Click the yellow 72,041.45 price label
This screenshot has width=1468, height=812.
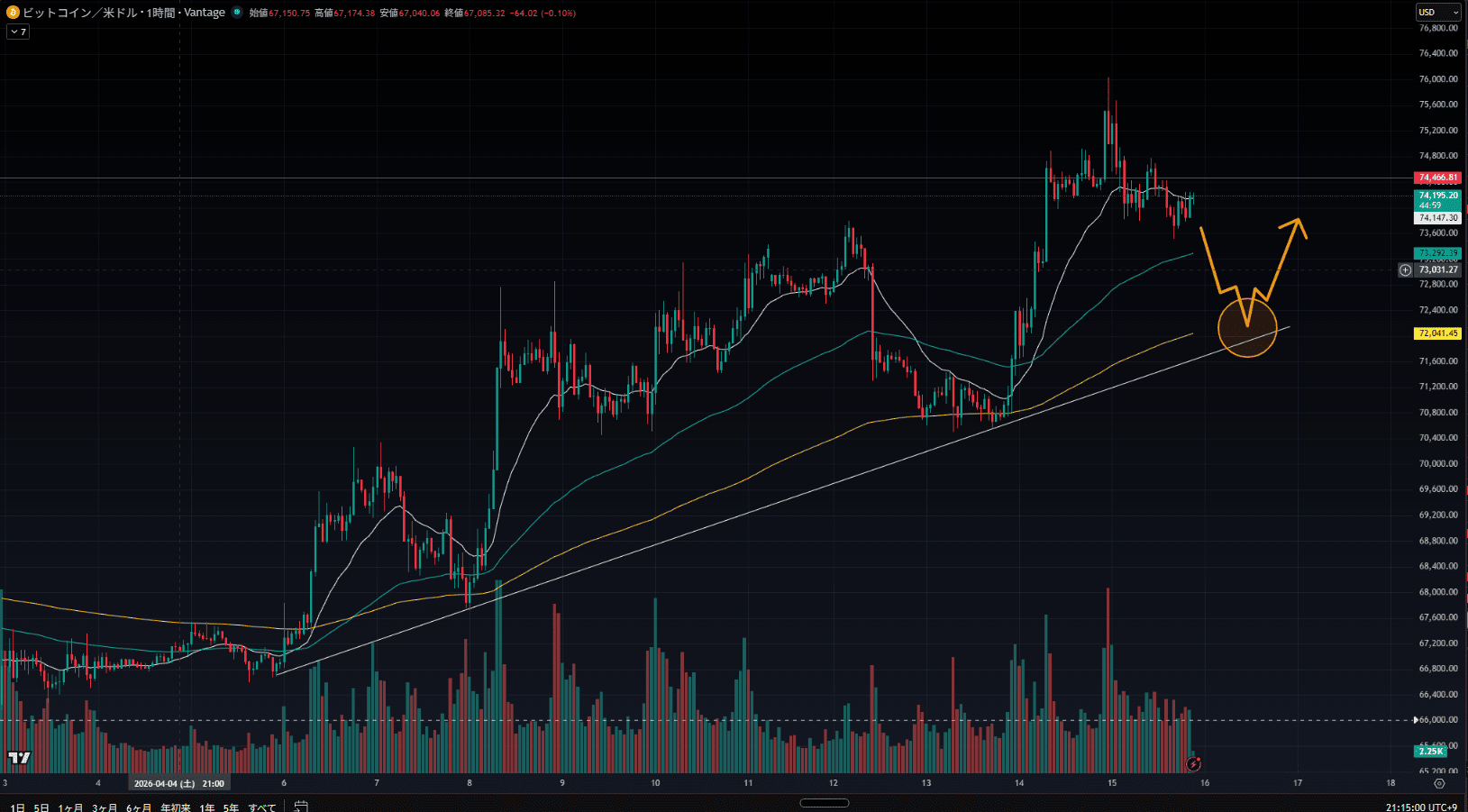(x=1437, y=333)
